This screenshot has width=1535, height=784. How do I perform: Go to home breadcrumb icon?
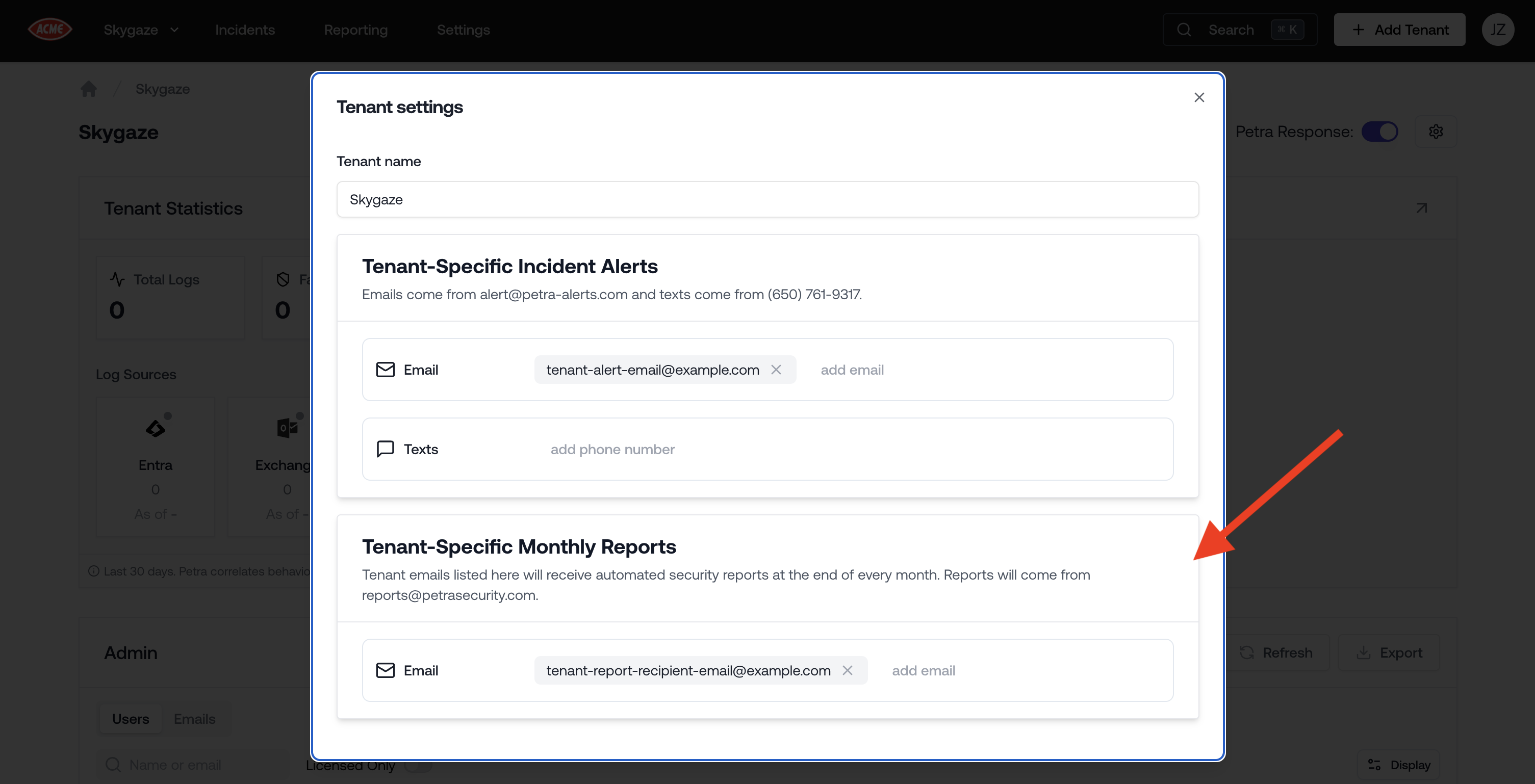(x=89, y=89)
